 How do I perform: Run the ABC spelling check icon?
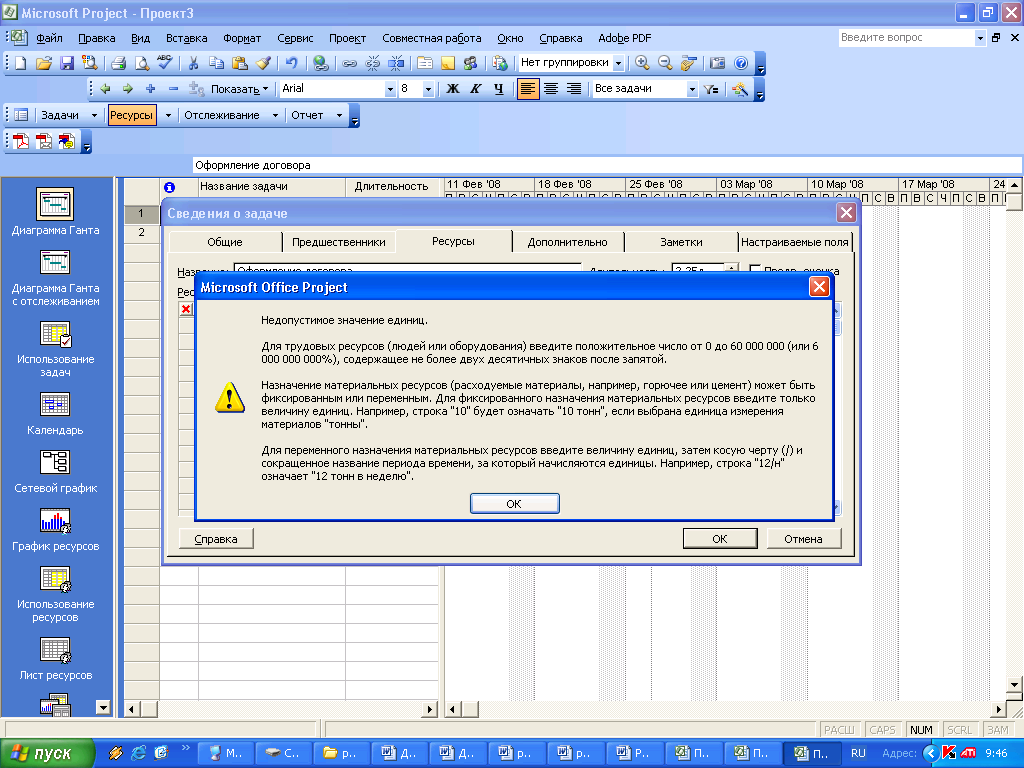(x=165, y=63)
